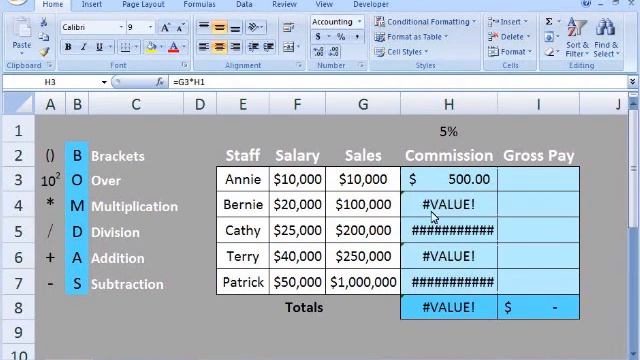Click Increase Decimal button
The height and width of the screenshot is (360, 640).
318,51
